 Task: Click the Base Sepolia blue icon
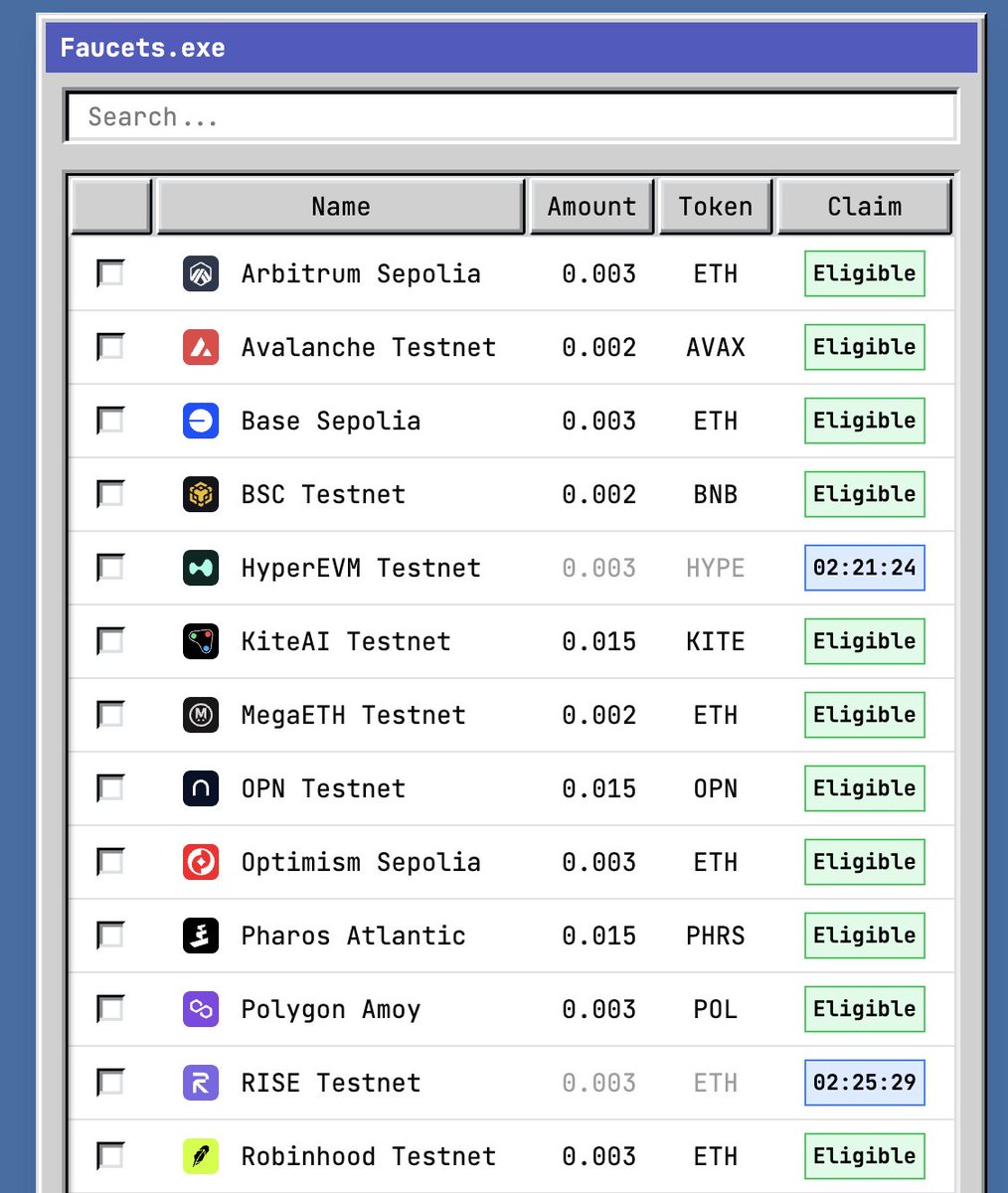point(201,421)
